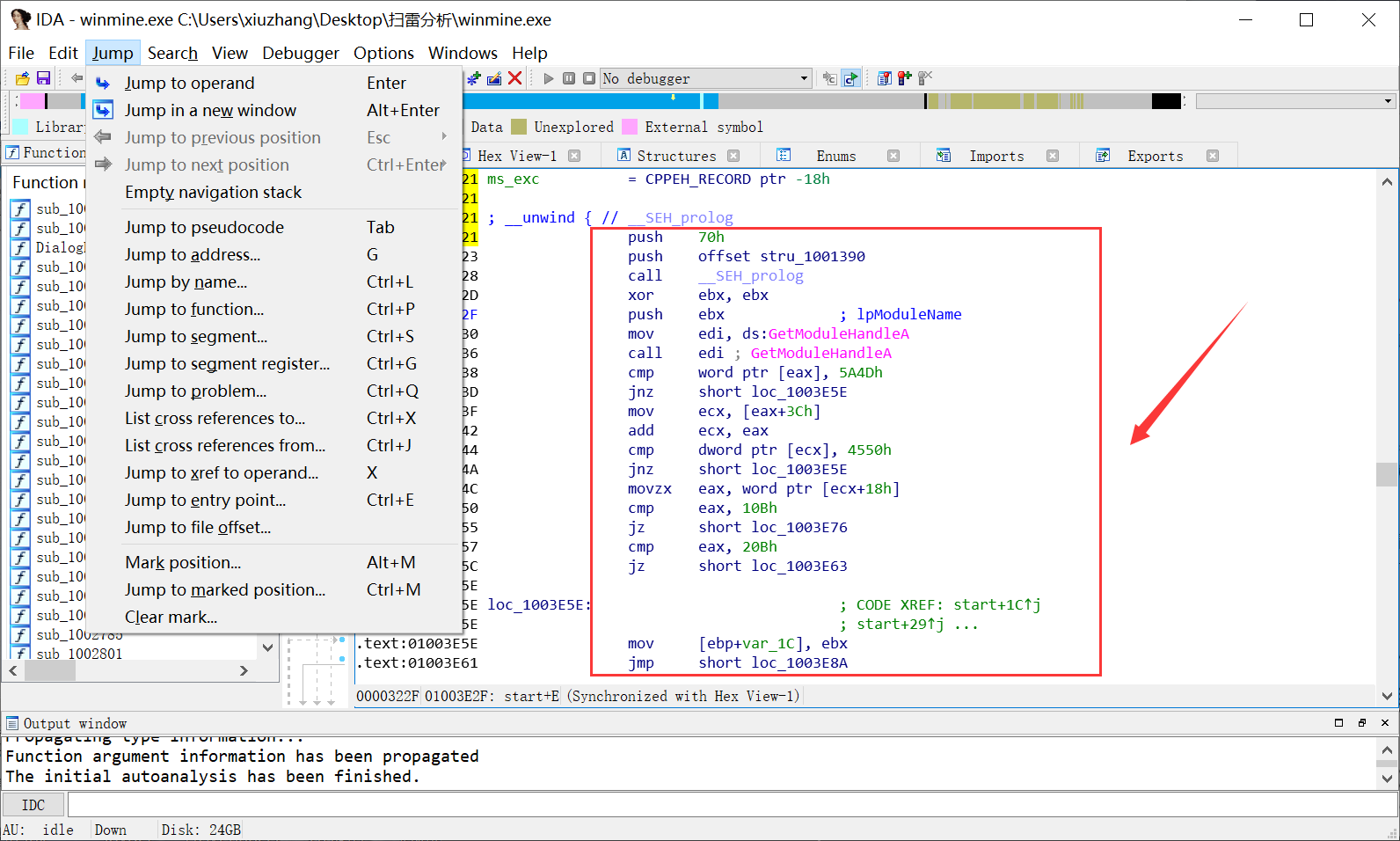Close the Exports tab

(1213, 156)
